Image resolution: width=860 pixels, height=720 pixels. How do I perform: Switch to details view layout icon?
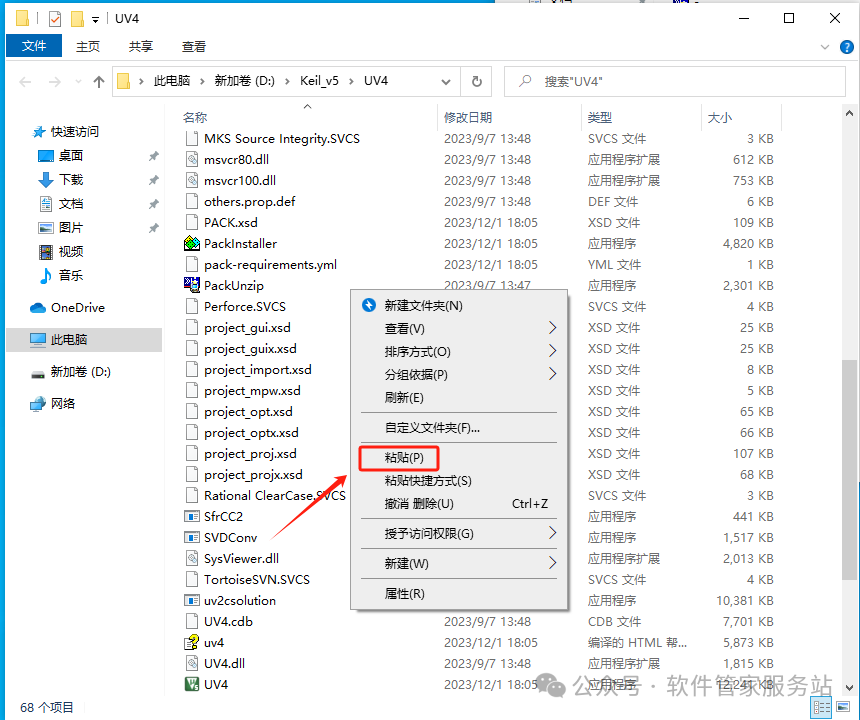[821, 708]
